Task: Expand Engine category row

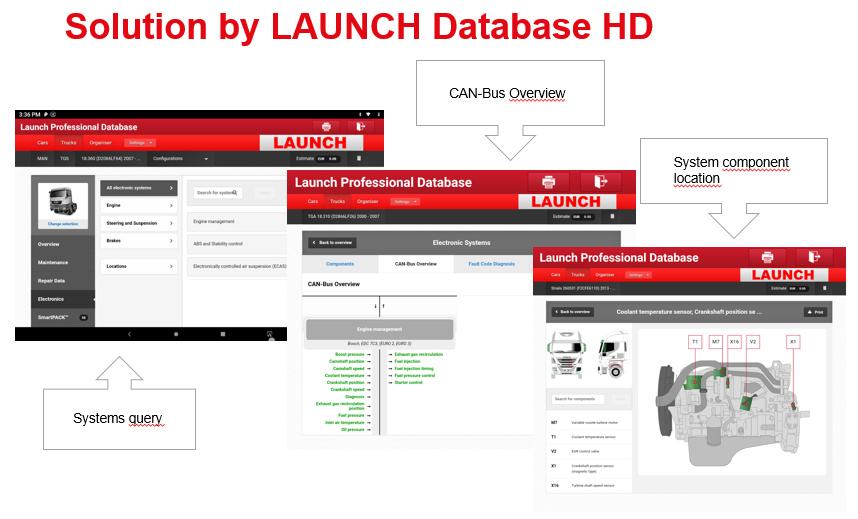Action: pyautogui.click(x=138, y=205)
